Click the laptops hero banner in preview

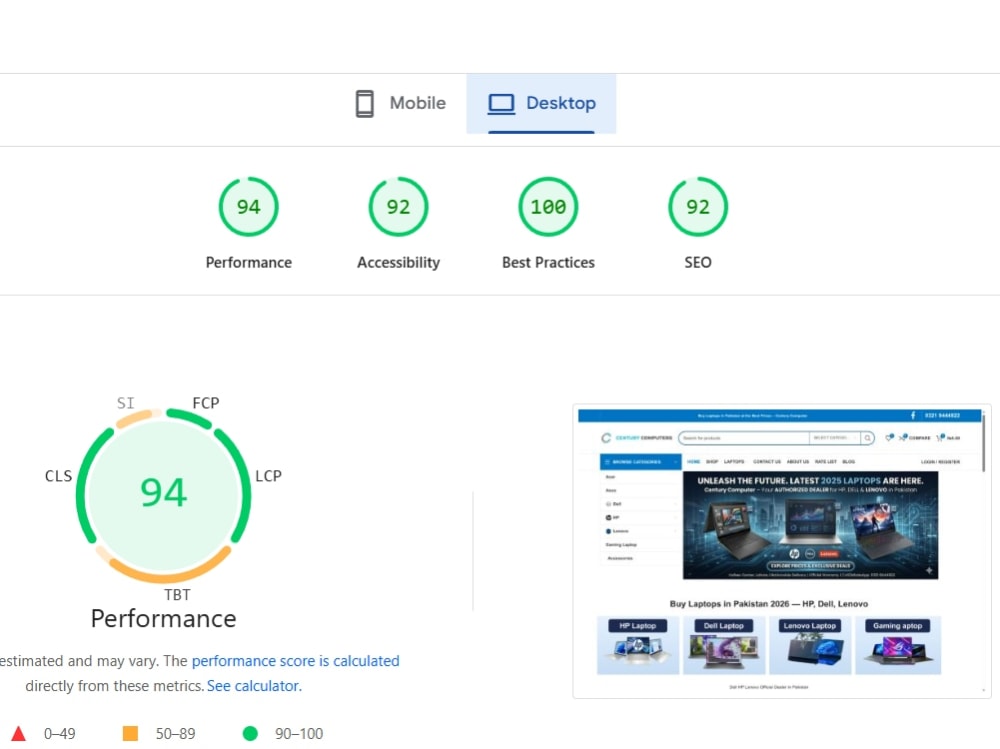pos(810,525)
